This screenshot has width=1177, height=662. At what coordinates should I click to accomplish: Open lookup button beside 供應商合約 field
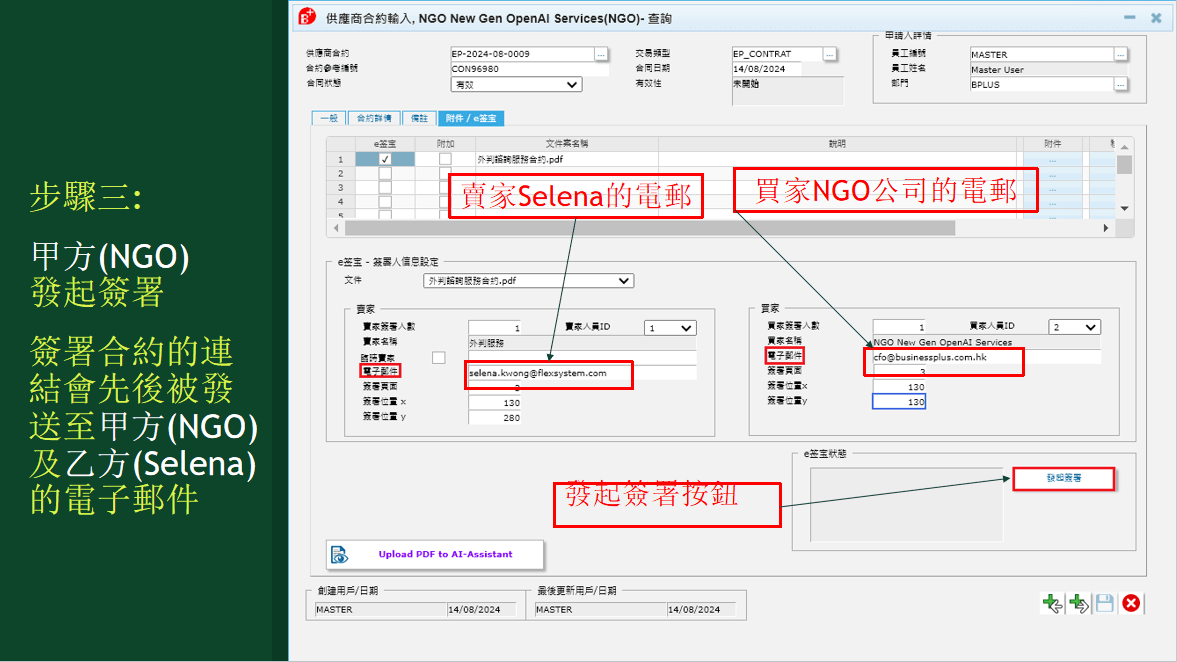pos(601,54)
